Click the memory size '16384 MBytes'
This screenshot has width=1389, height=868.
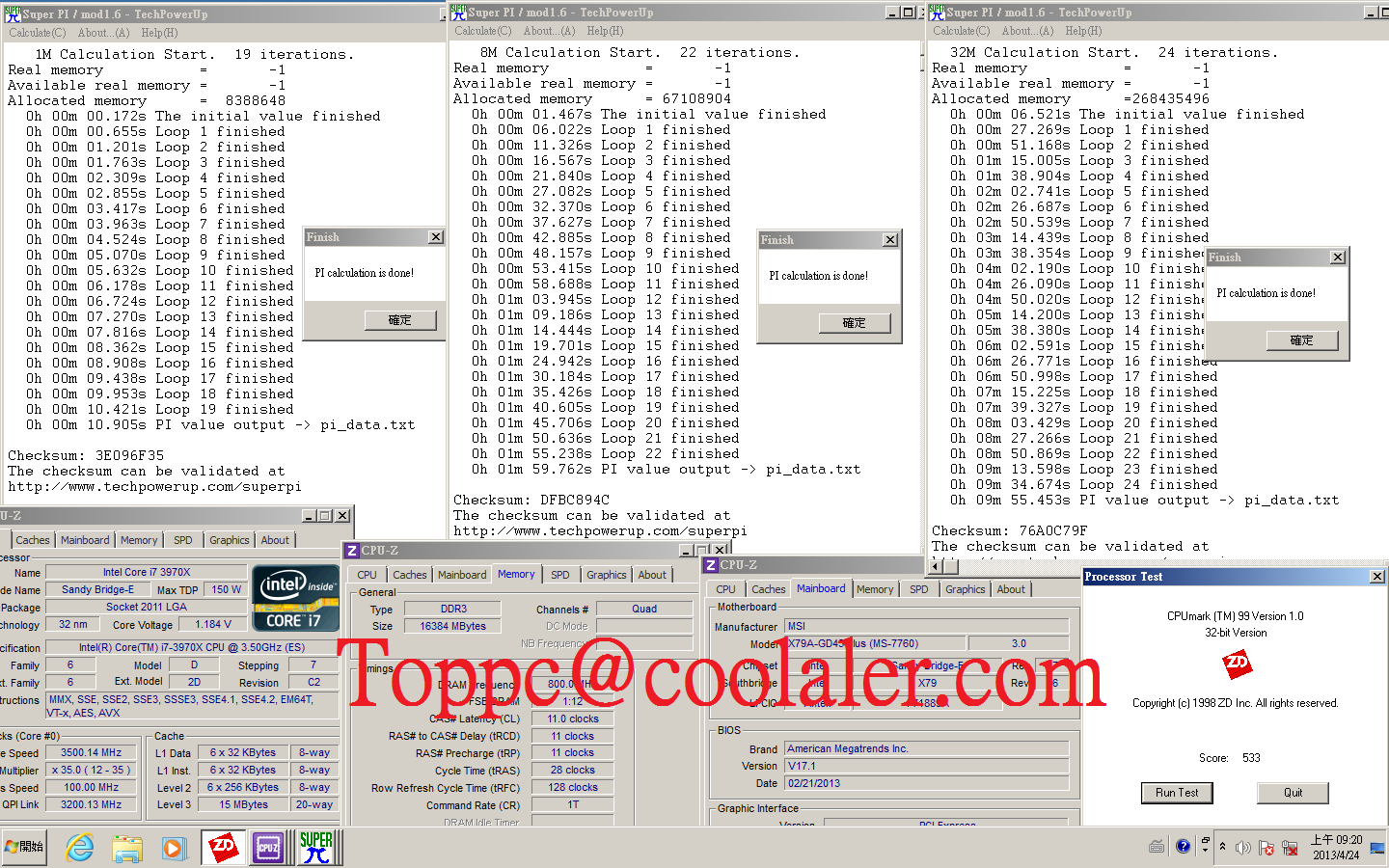[452, 626]
